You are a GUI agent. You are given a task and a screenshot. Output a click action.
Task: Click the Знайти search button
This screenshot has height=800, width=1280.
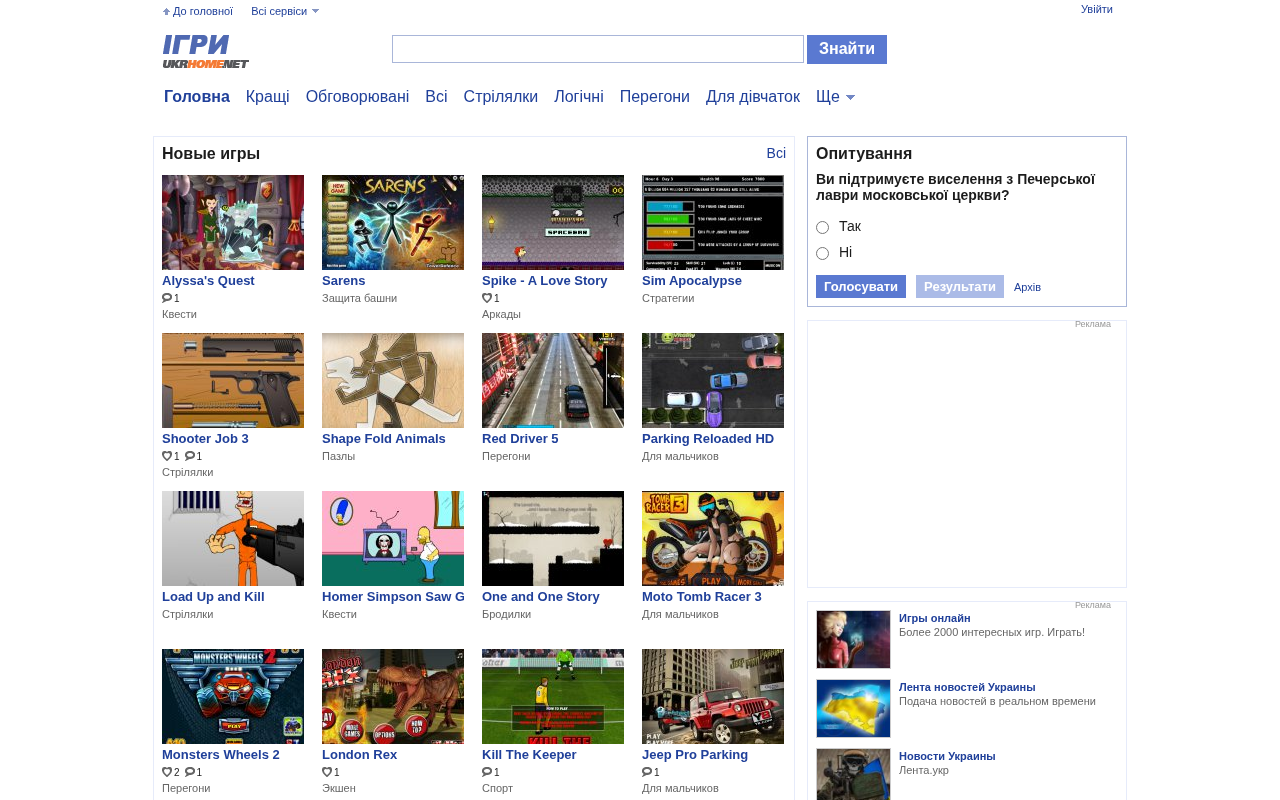tap(847, 49)
